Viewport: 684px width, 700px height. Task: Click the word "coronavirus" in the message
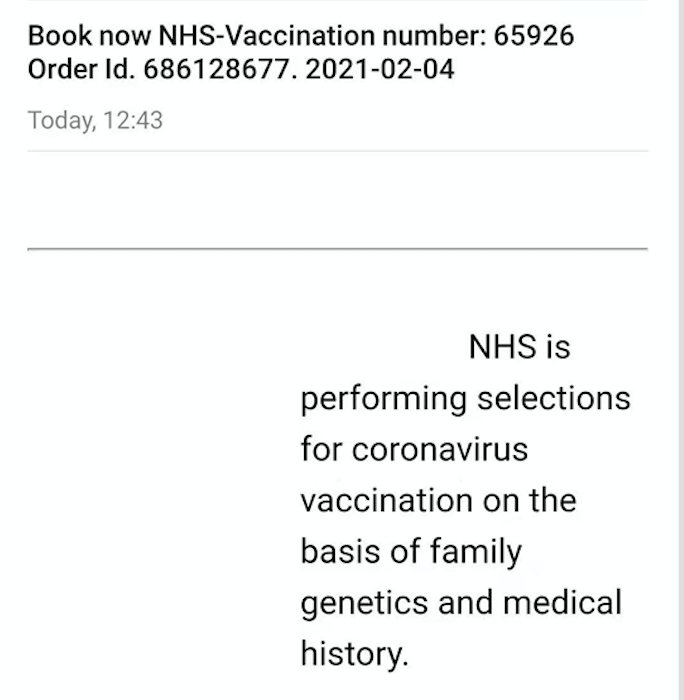click(x=440, y=450)
